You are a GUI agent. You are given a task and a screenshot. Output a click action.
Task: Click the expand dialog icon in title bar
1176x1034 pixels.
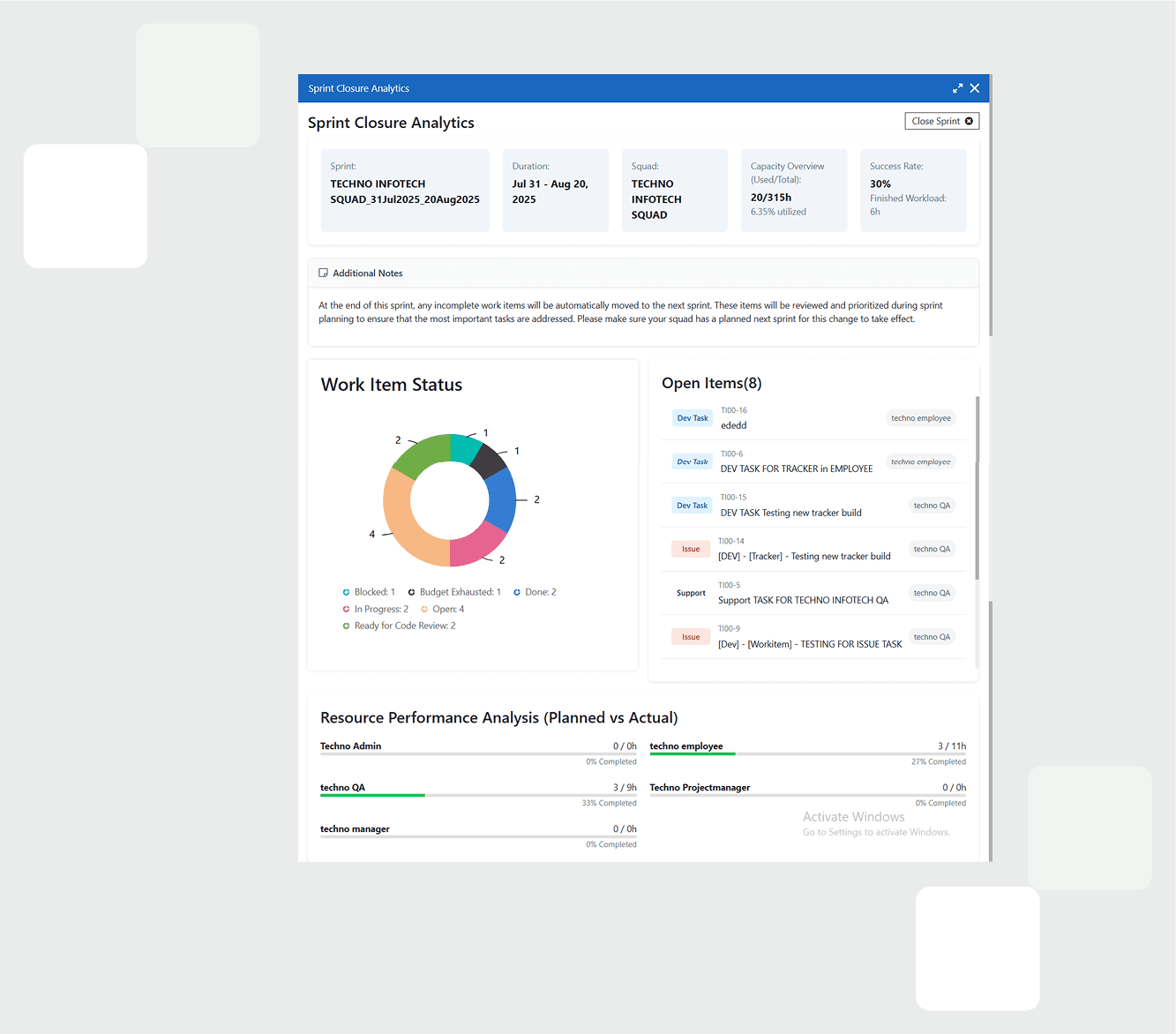(957, 88)
